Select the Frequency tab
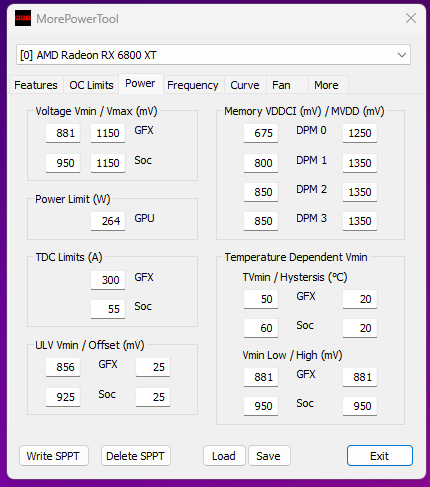This screenshot has width=430, height=487. coord(193,85)
